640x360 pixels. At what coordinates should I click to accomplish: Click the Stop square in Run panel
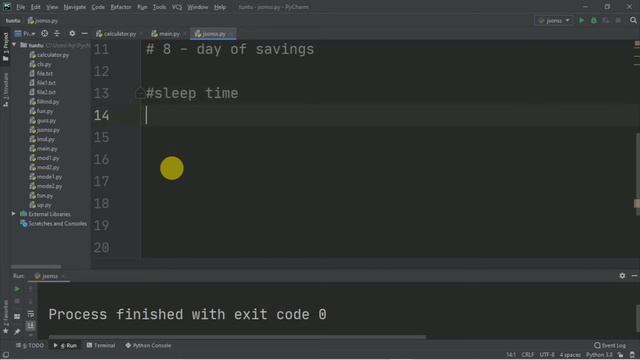coord(17,301)
